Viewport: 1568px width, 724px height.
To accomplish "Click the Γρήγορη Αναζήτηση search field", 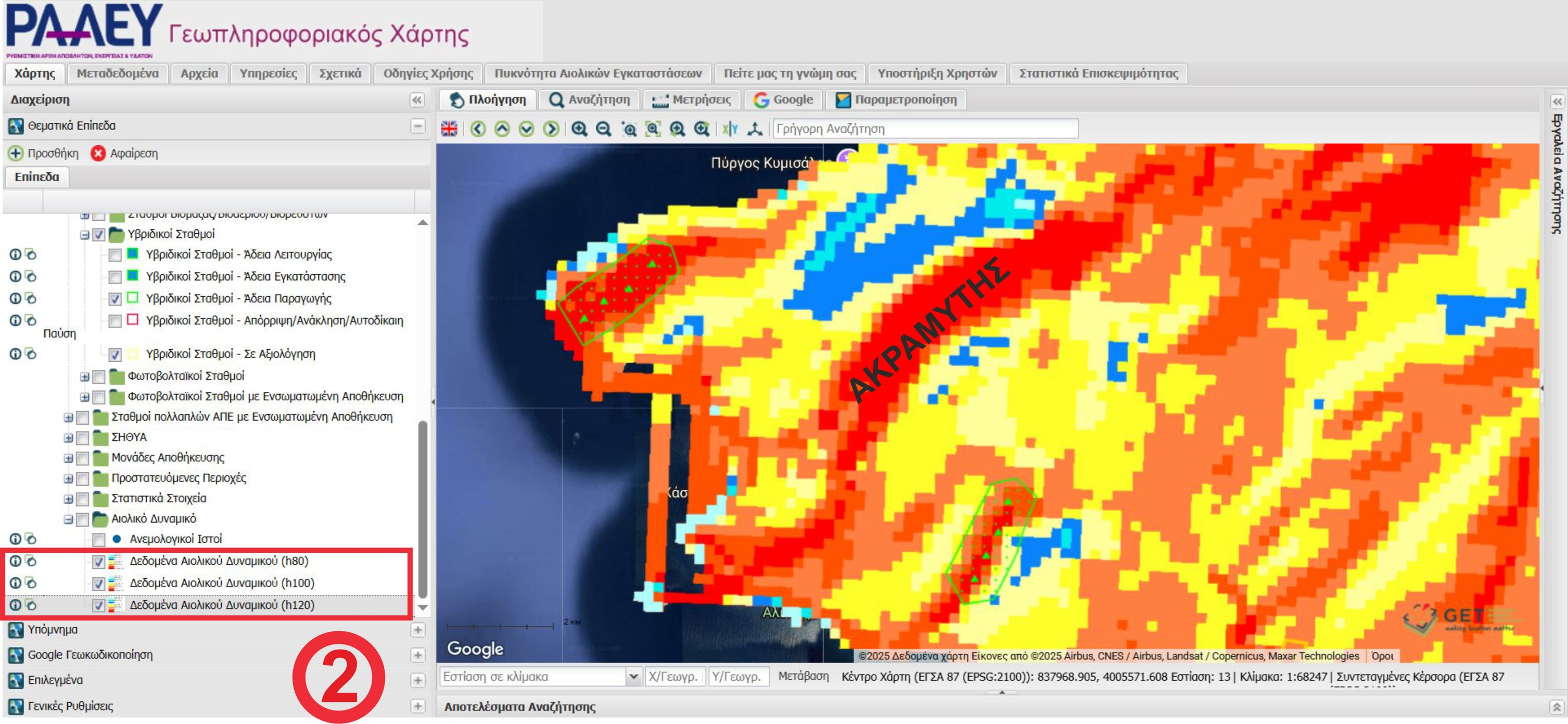I will click(925, 129).
